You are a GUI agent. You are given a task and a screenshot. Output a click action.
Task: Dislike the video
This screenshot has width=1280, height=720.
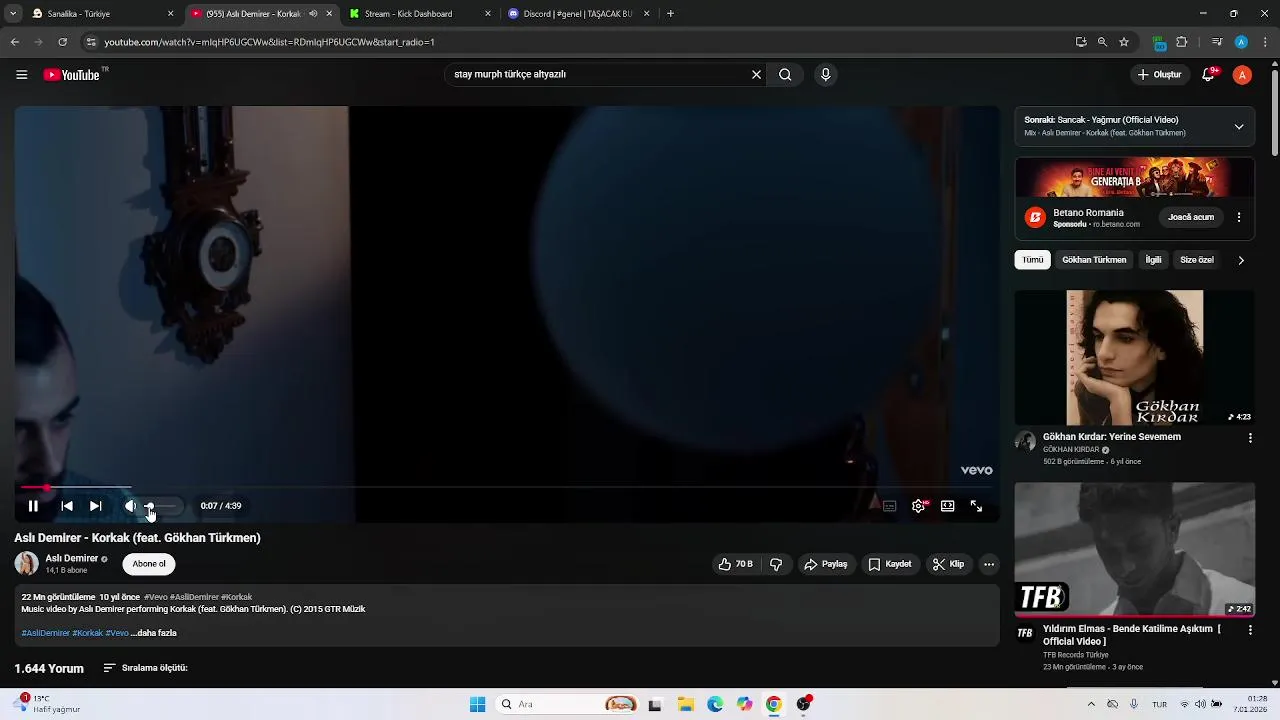(776, 564)
